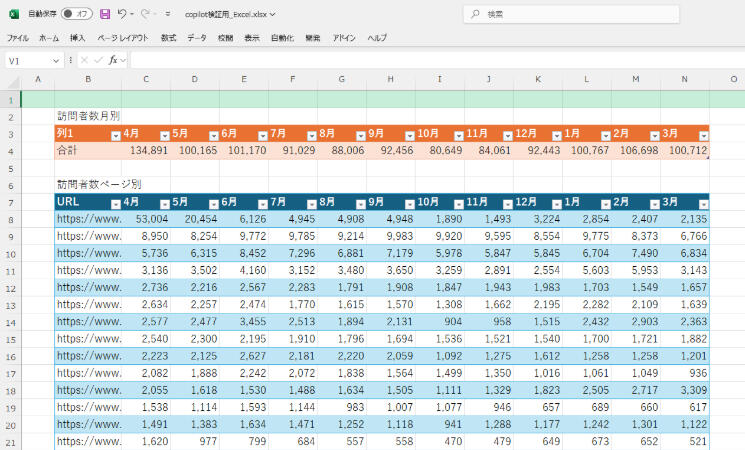Click the Excel app icon
Viewport: 745px width, 450px height.
[14, 14]
